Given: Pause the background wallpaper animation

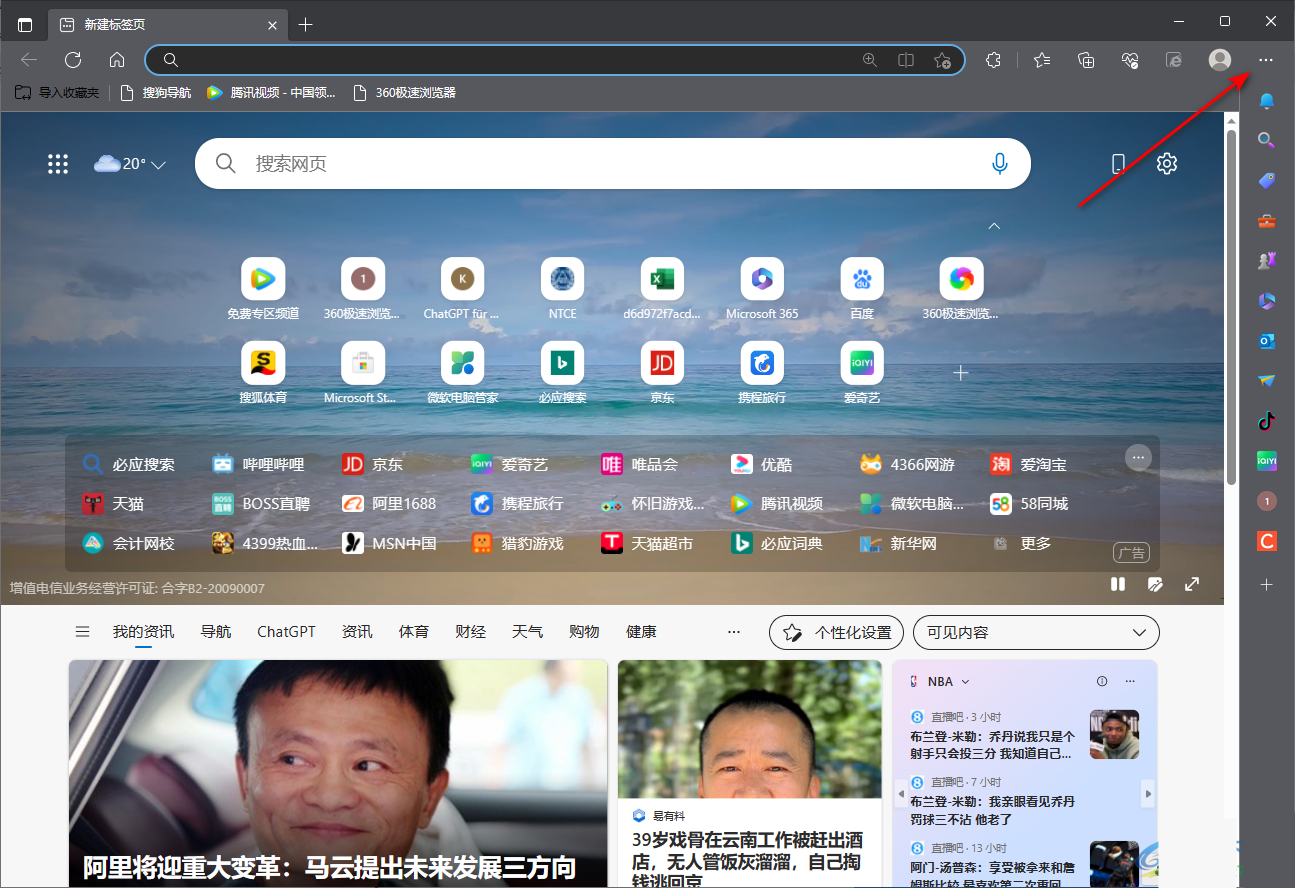Looking at the screenshot, I should point(1117,584).
